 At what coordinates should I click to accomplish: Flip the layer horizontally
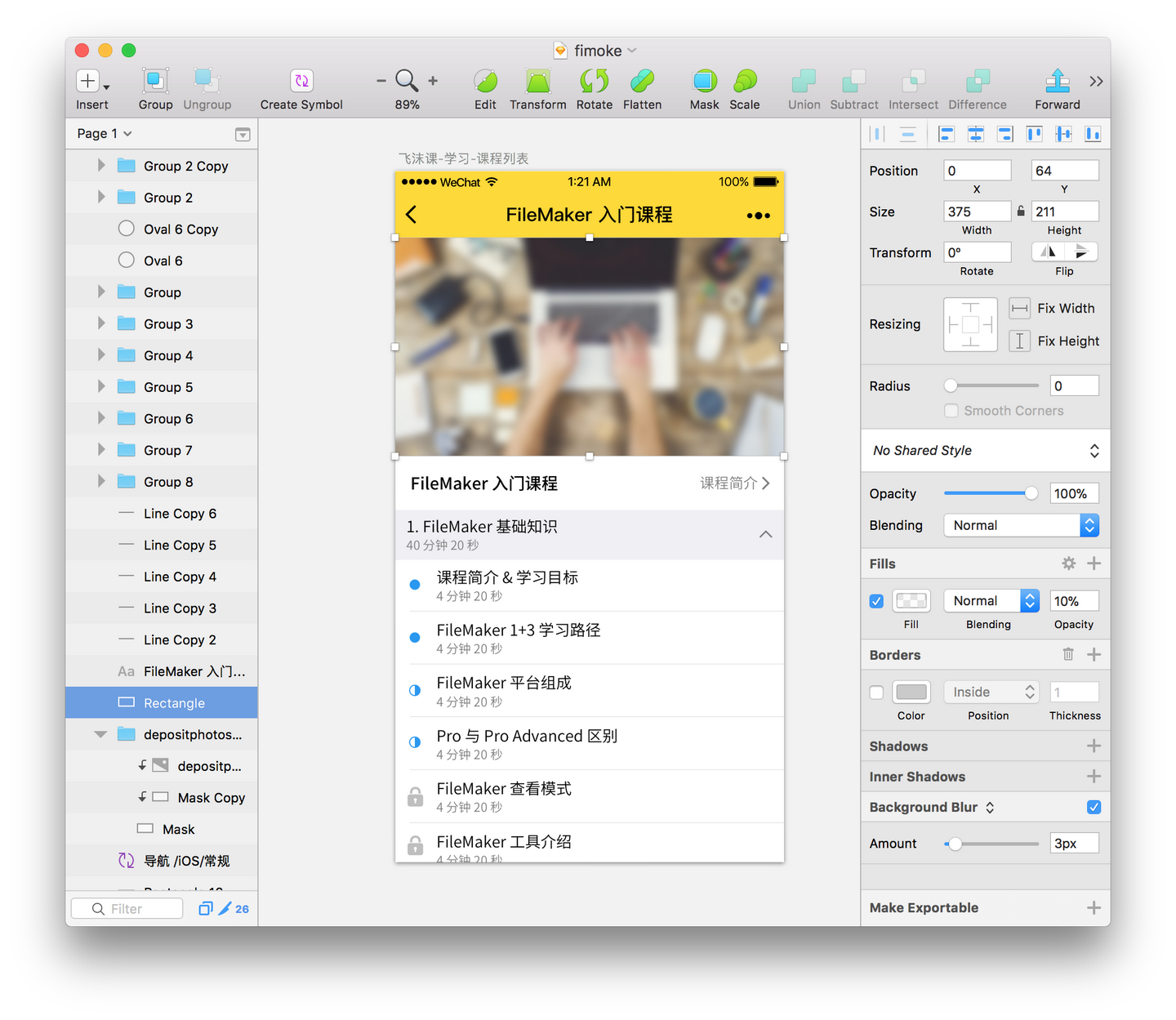click(1049, 252)
